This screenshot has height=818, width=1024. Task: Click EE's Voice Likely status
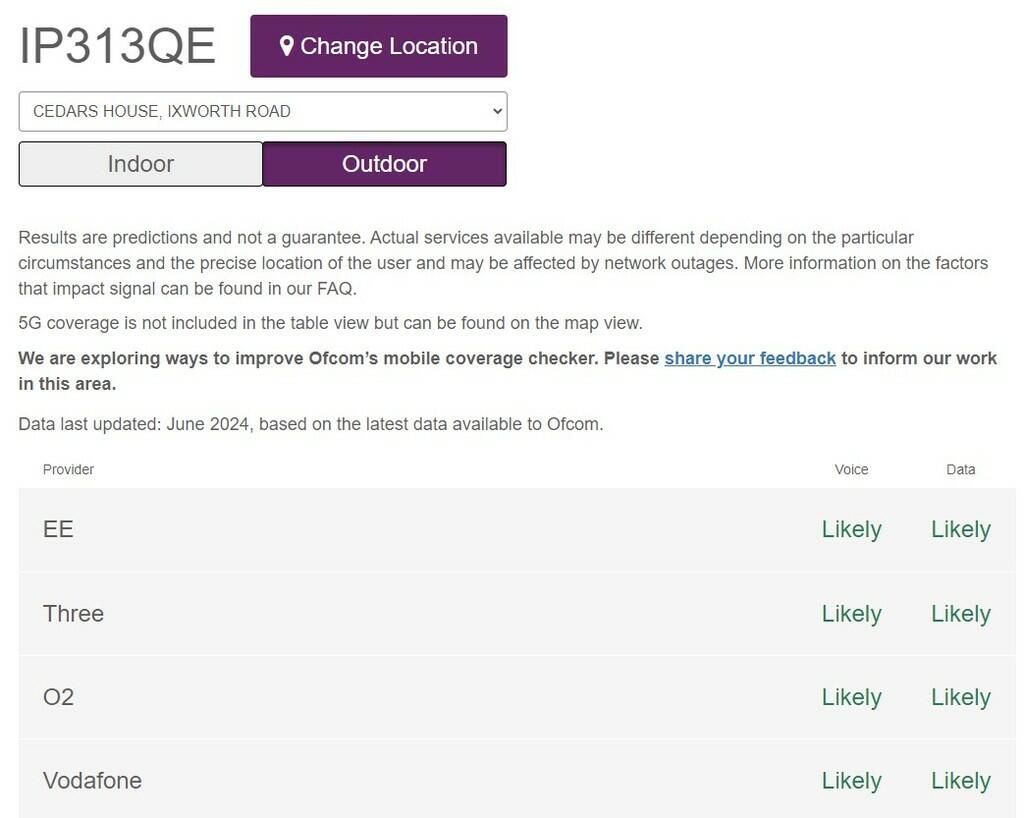851,528
